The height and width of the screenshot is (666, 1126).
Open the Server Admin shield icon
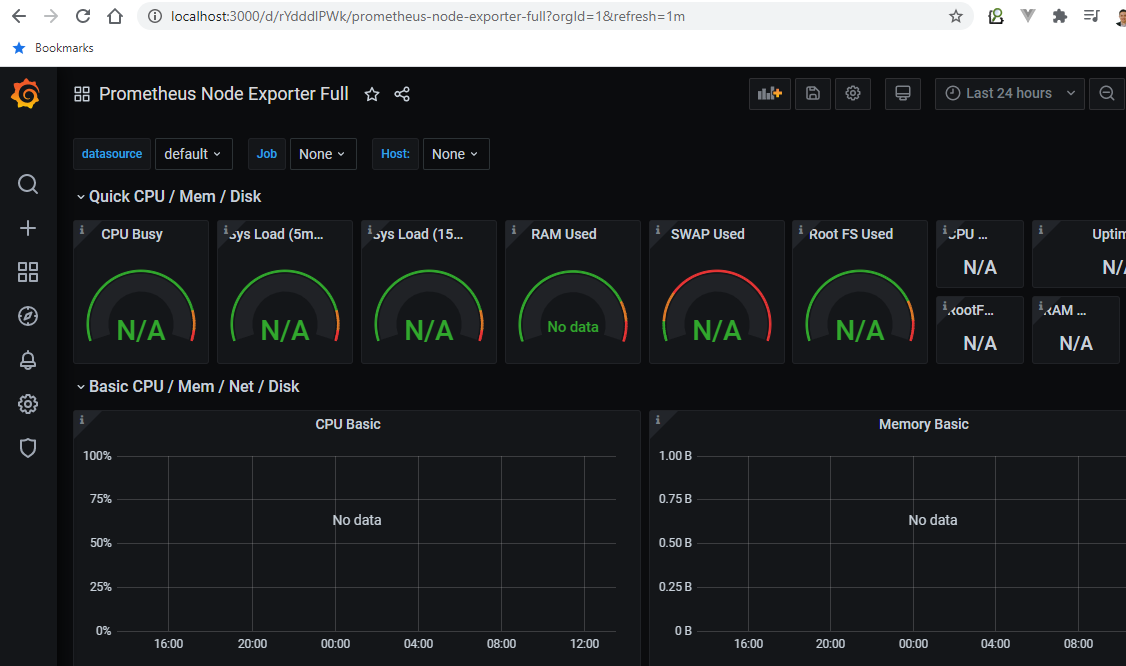(27, 448)
